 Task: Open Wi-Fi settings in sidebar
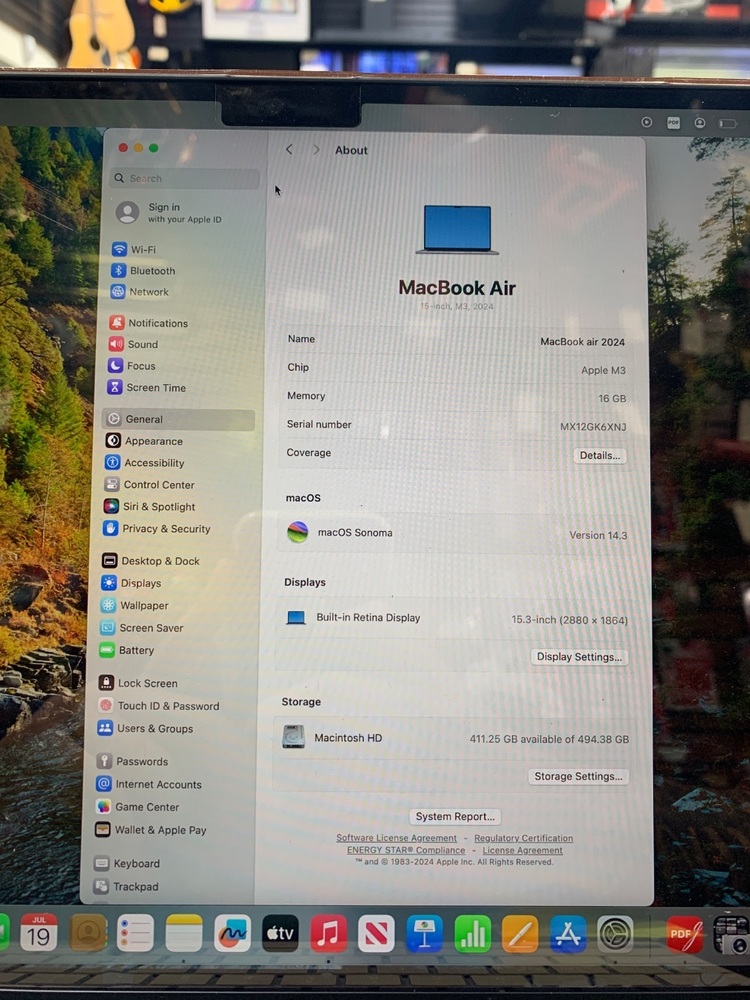(x=134, y=249)
